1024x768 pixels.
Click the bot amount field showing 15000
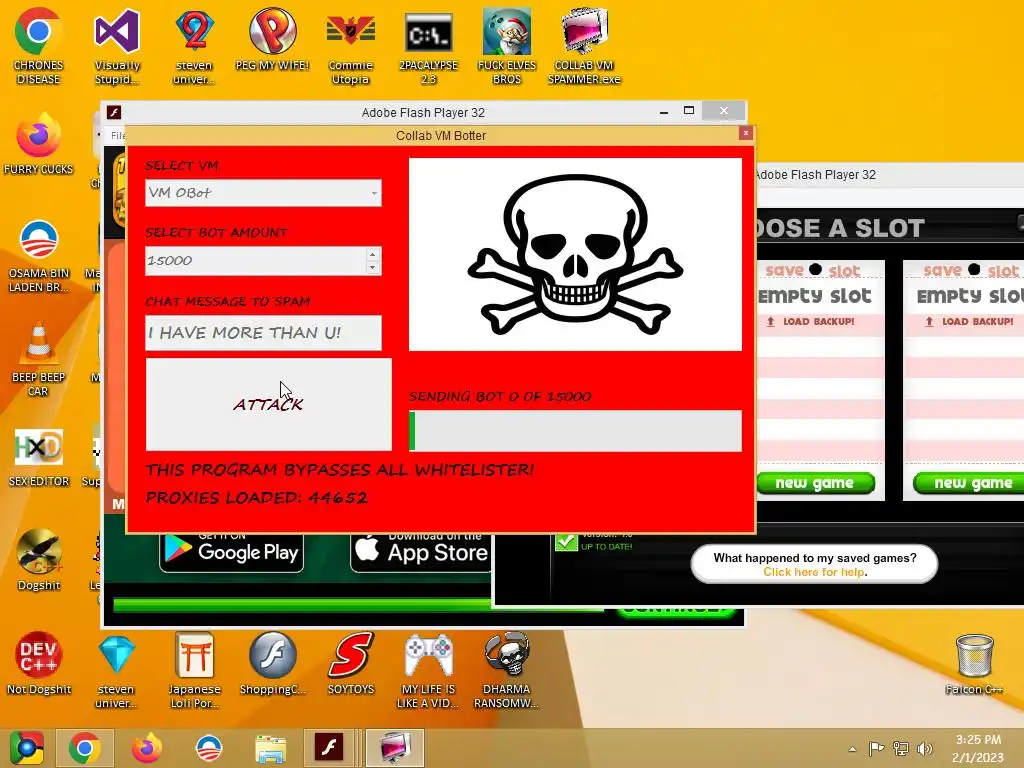(x=255, y=261)
